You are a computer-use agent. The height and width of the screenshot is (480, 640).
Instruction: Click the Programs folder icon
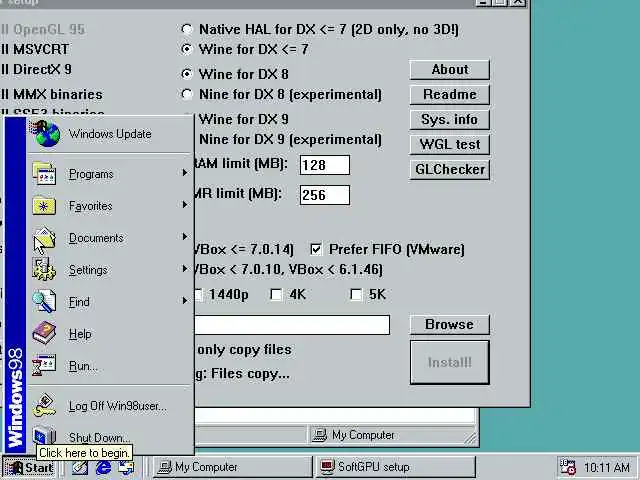(44, 173)
